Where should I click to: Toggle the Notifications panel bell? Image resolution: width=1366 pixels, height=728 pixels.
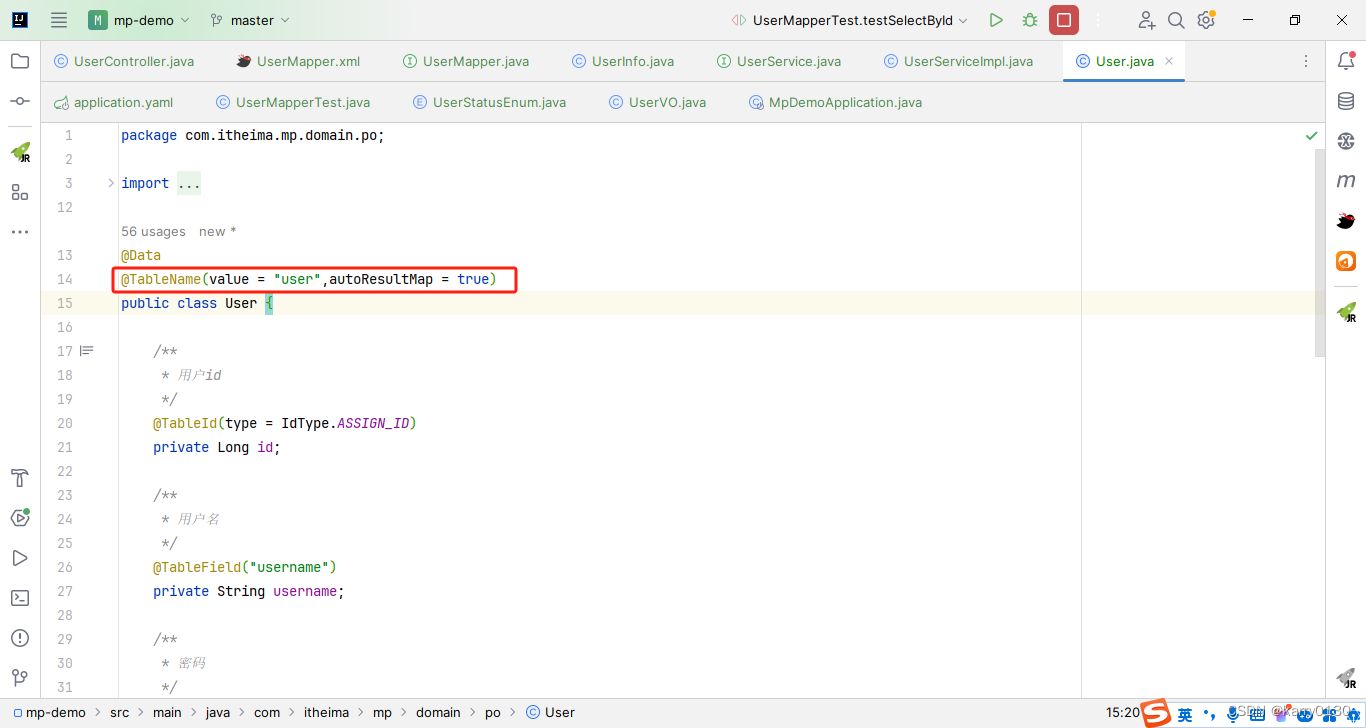1345,61
